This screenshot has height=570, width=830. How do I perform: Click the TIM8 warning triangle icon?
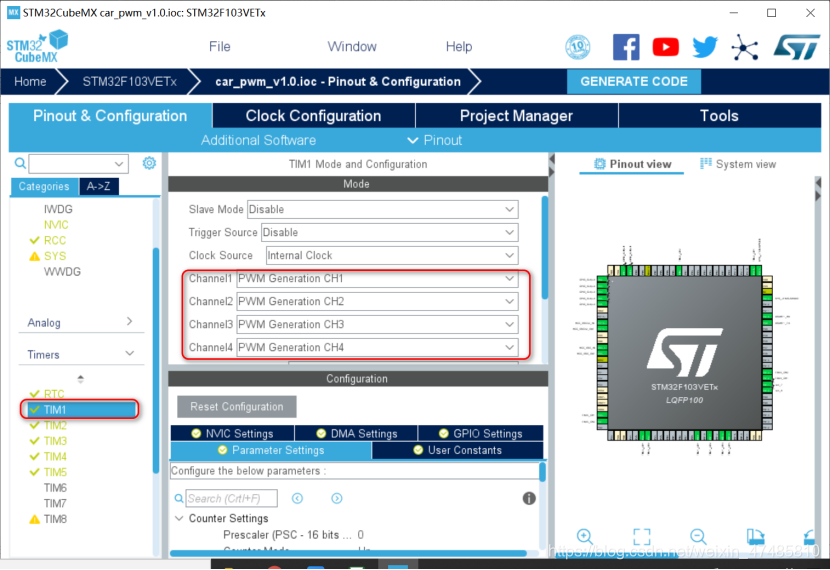point(34,519)
